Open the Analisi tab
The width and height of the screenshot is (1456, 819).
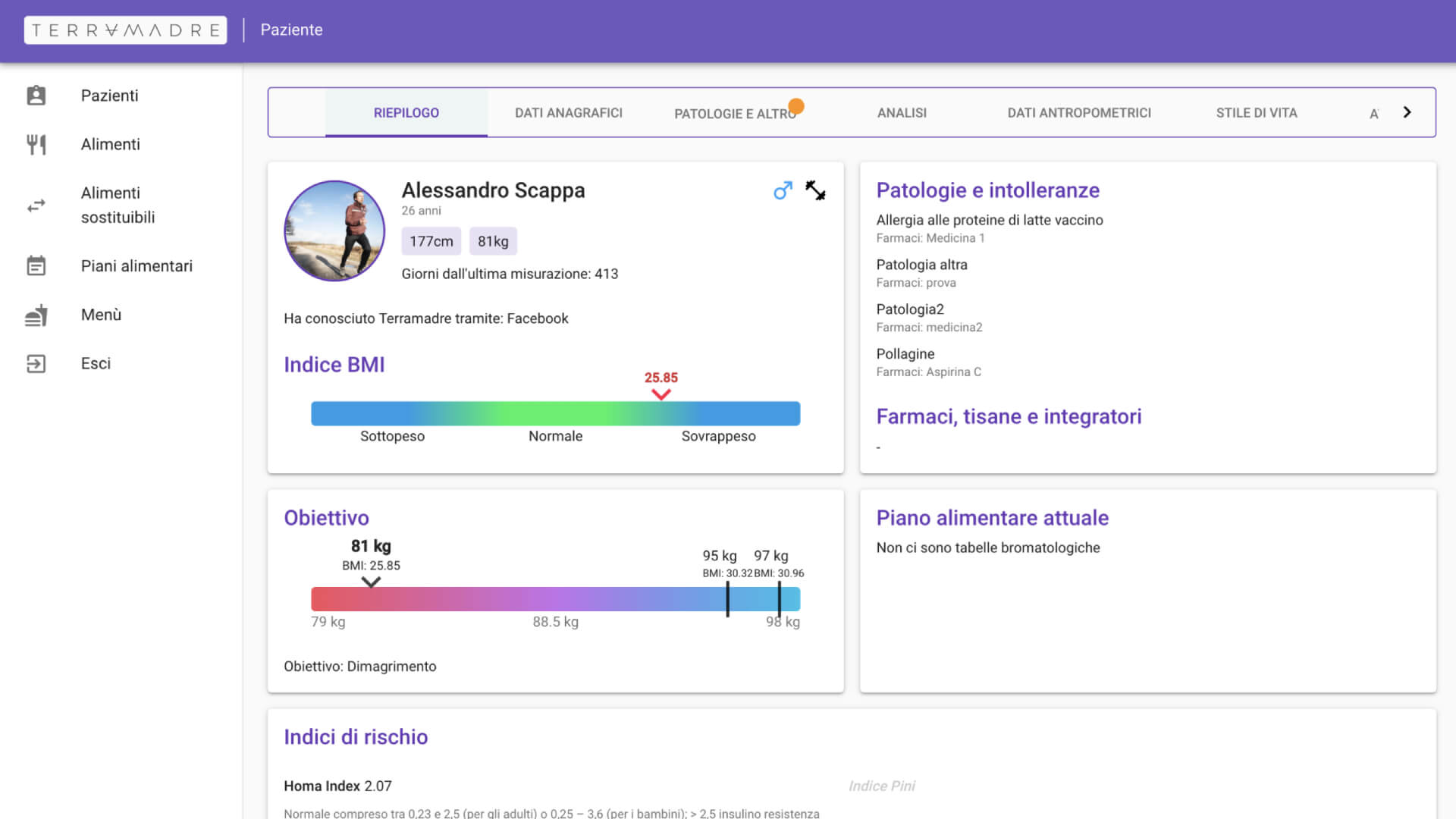902,112
